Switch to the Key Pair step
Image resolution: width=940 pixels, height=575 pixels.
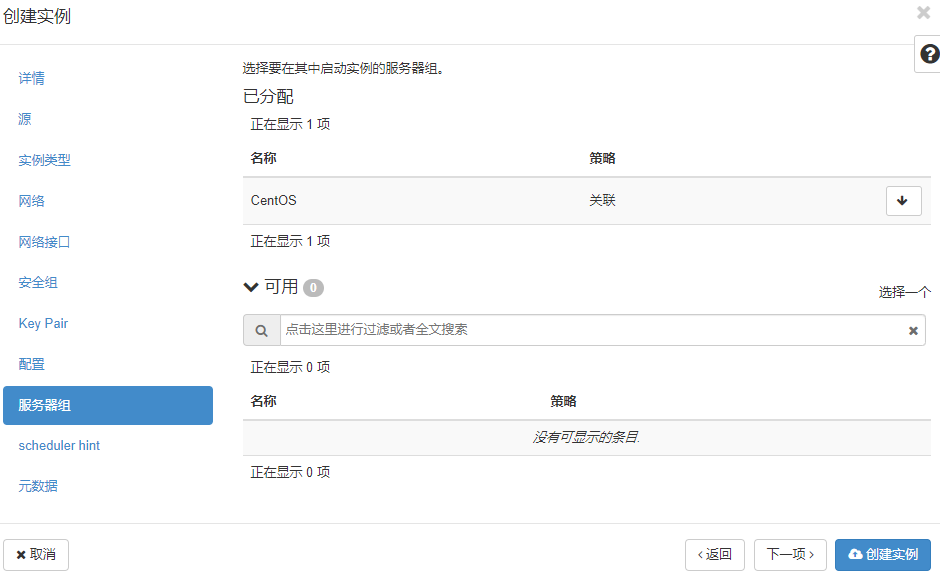pyautogui.click(x=43, y=324)
